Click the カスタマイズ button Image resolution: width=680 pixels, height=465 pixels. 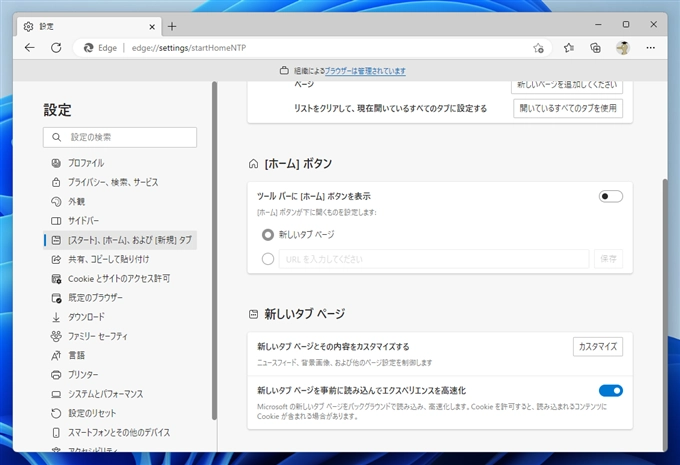pos(598,347)
